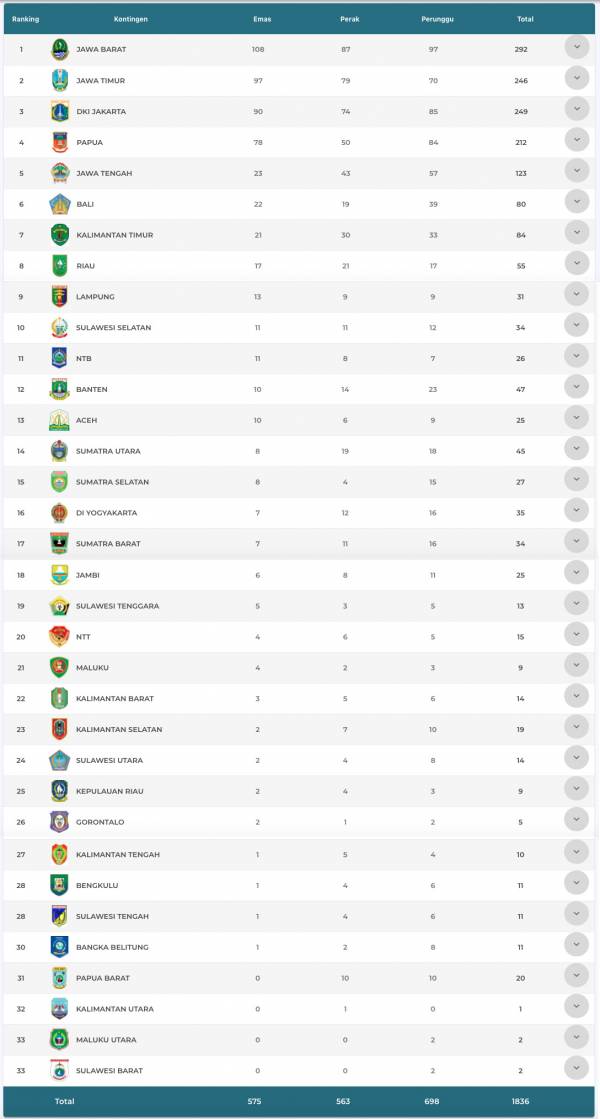Expand the Papua Barat medal details
The width and height of the screenshot is (600, 1119).
coord(576,976)
